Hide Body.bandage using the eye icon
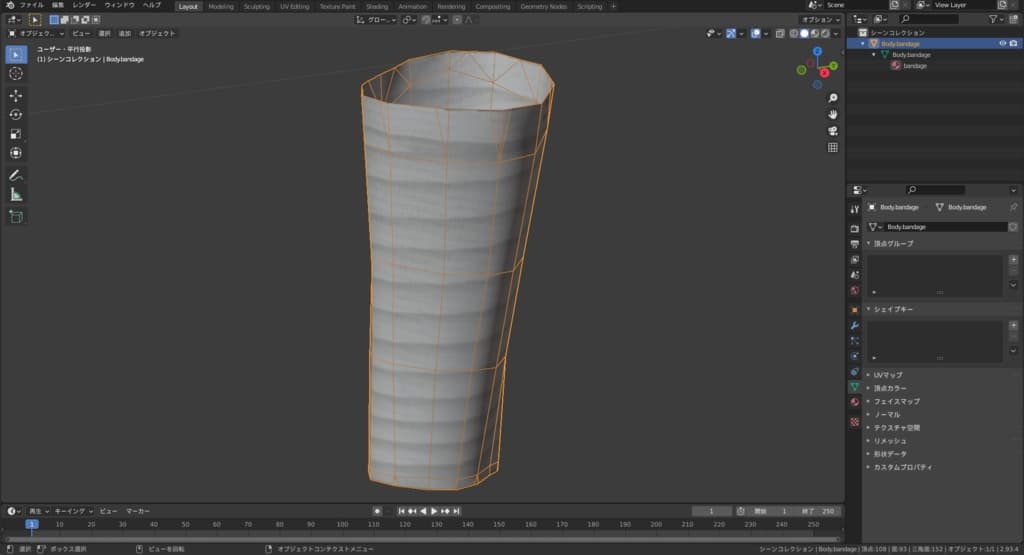 point(1002,43)
